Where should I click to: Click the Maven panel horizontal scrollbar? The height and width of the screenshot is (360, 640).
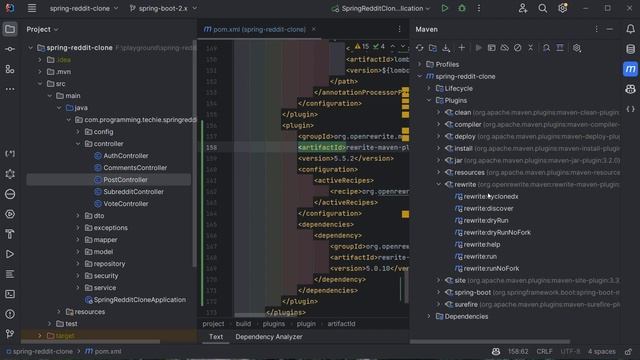490,342
